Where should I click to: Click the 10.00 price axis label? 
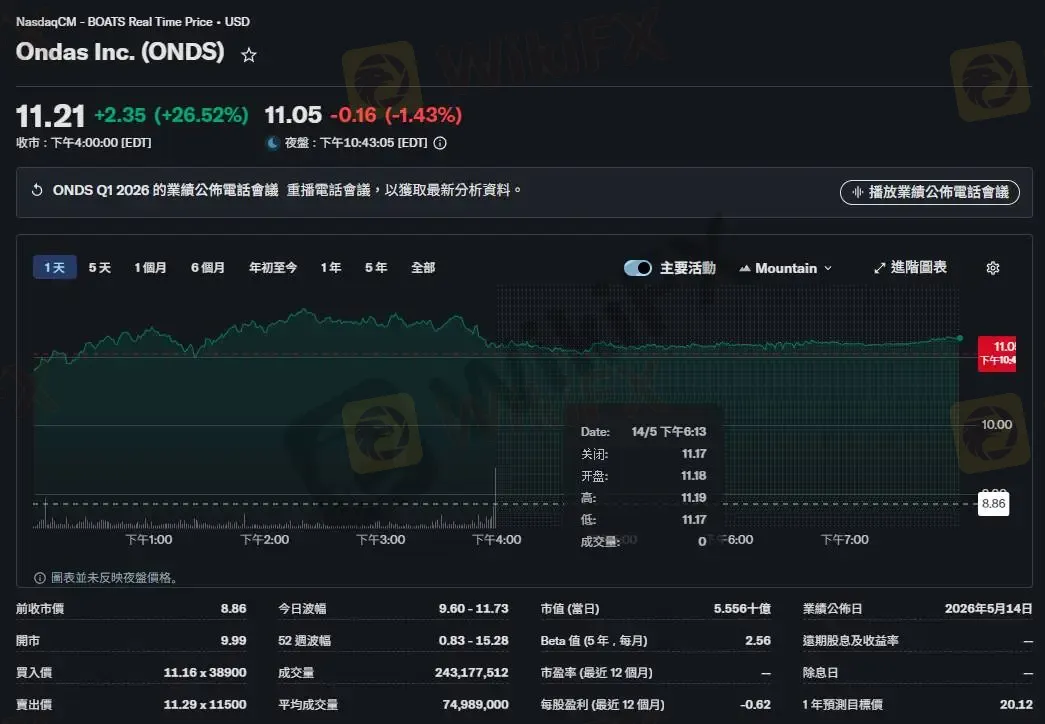point(996,425)
